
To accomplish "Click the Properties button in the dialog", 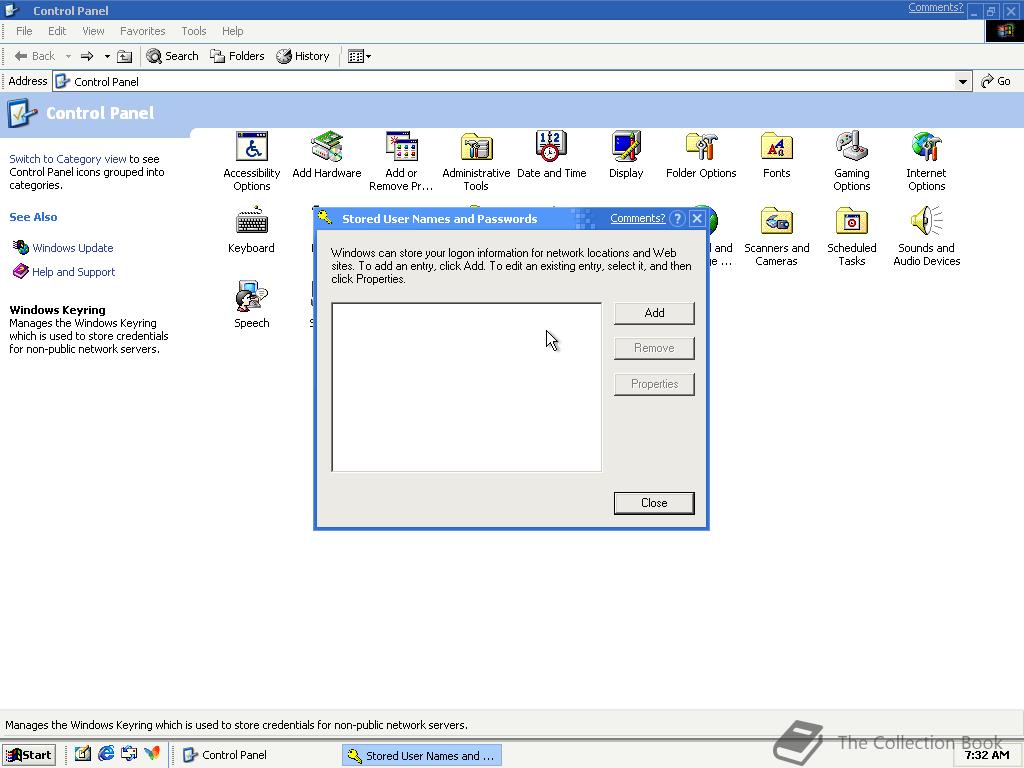I will (654, 384).
